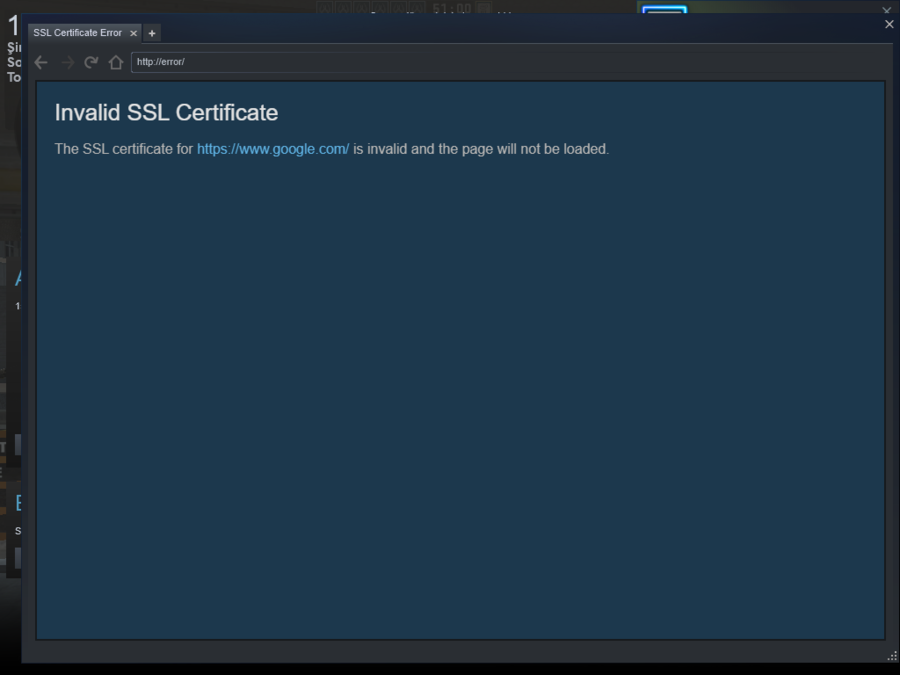This screenshot has height=675, width=900.
Task: Open the https://www.google.com/ link
Action: coord(273,149)
